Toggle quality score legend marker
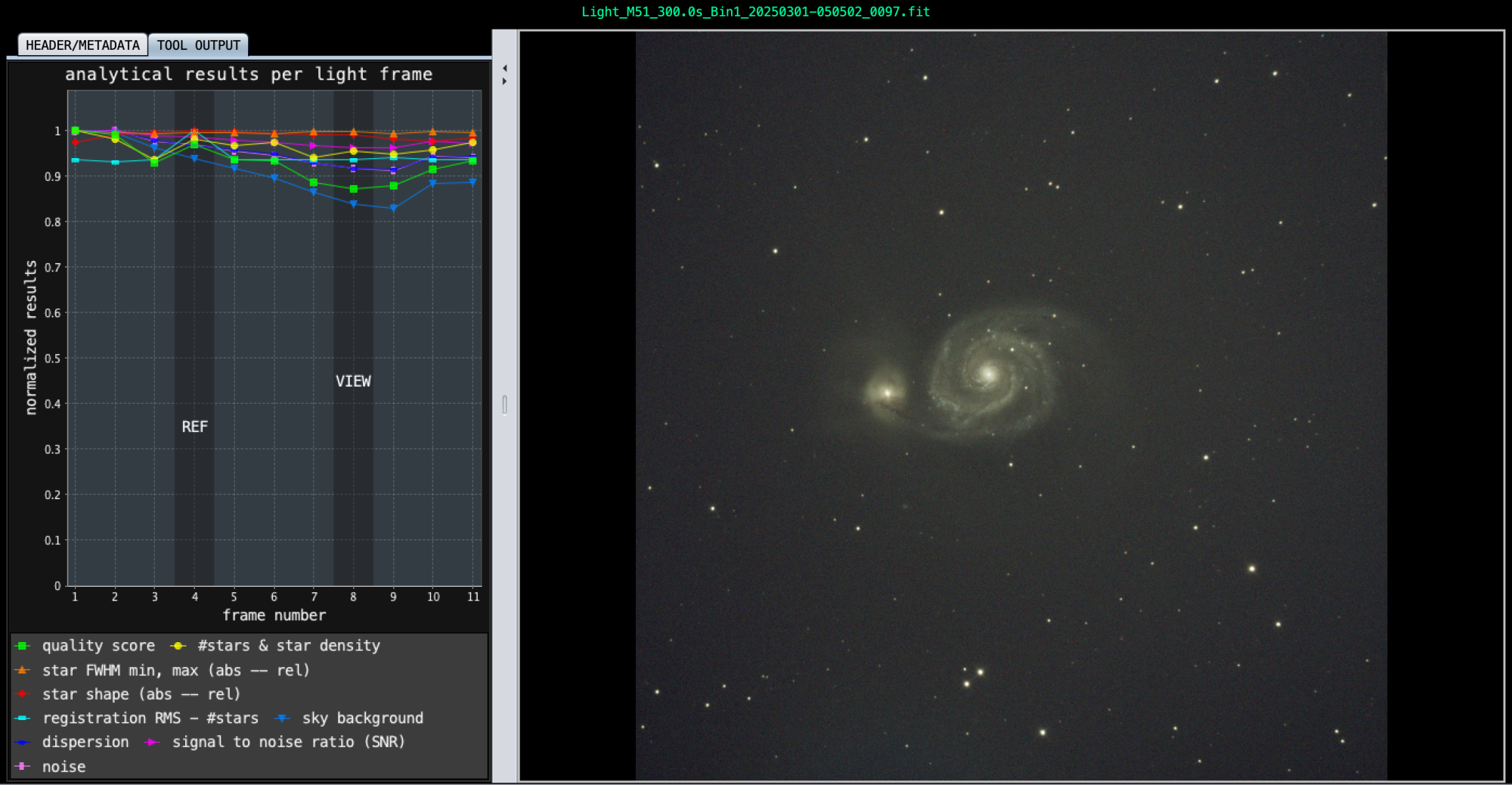Screen dimensions: 1512x785 tap(23, 646)
